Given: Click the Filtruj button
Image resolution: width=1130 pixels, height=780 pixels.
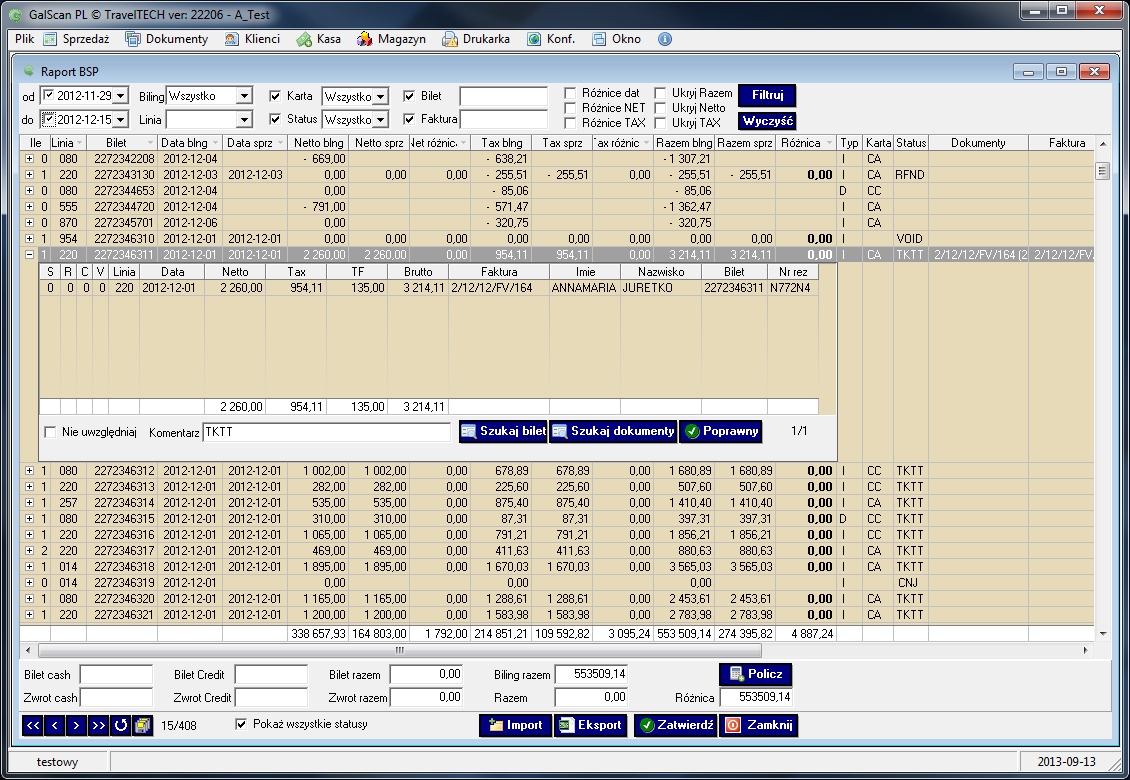Looking at the screenshot, I should point(767,95).
